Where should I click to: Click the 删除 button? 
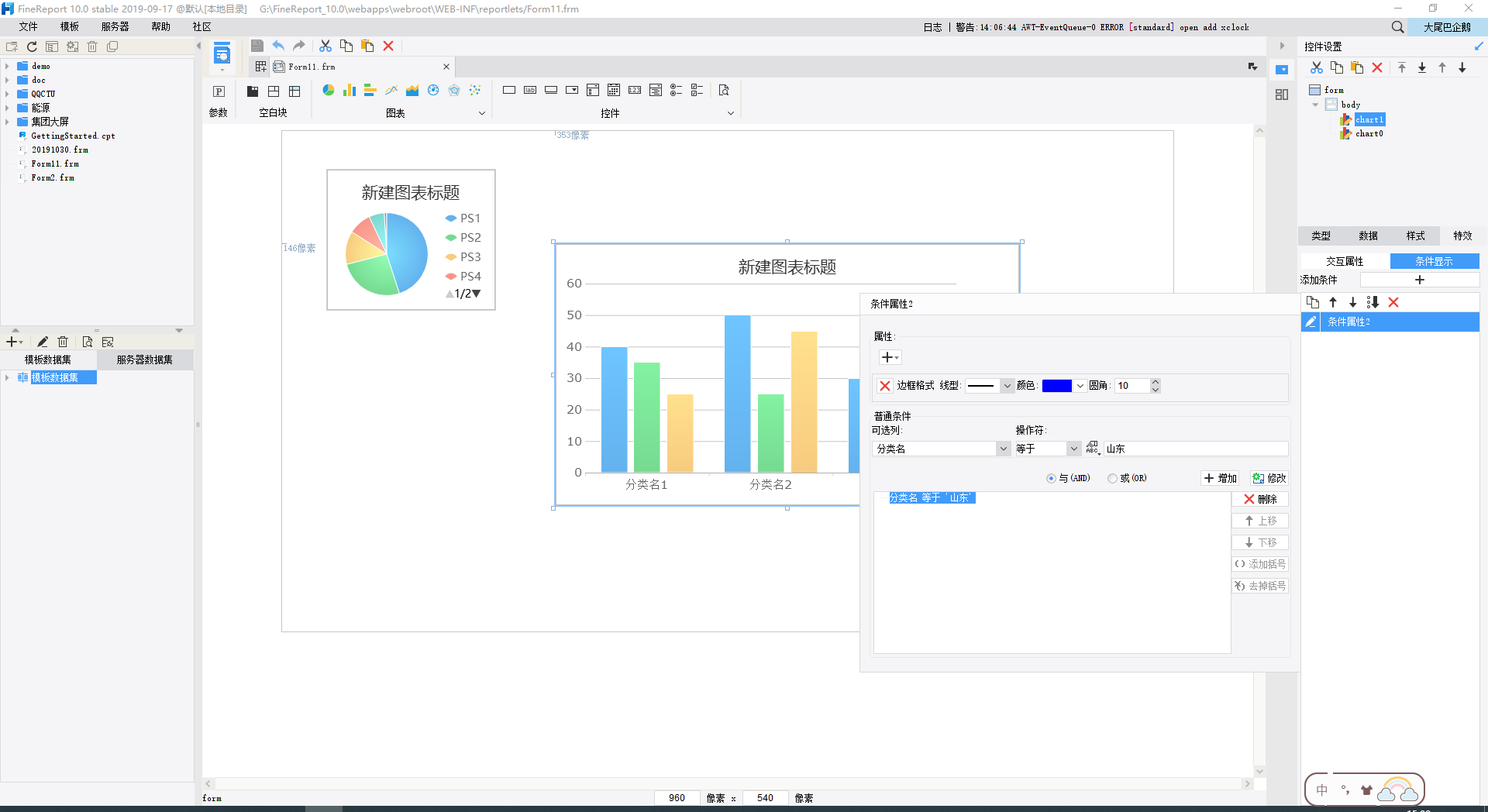point(1260,499)
